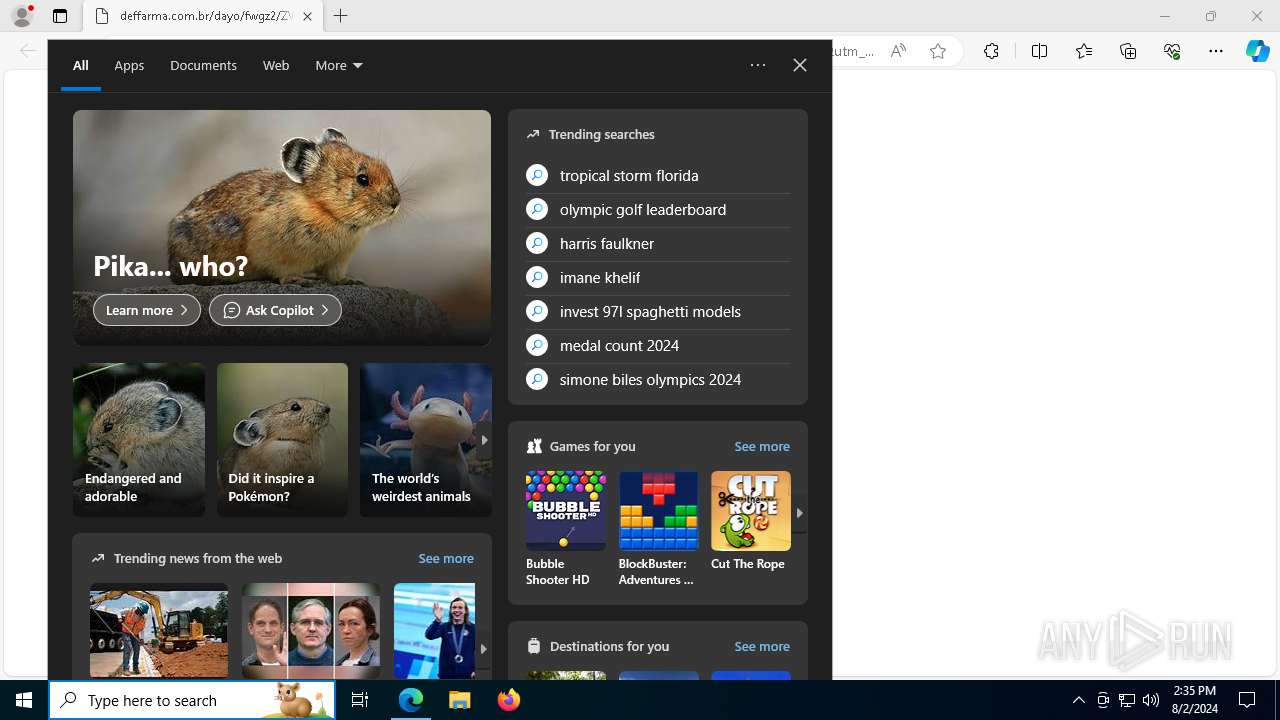
Task: Open BlockBuster Adventures game tile
Action: [x=658, y=529]
